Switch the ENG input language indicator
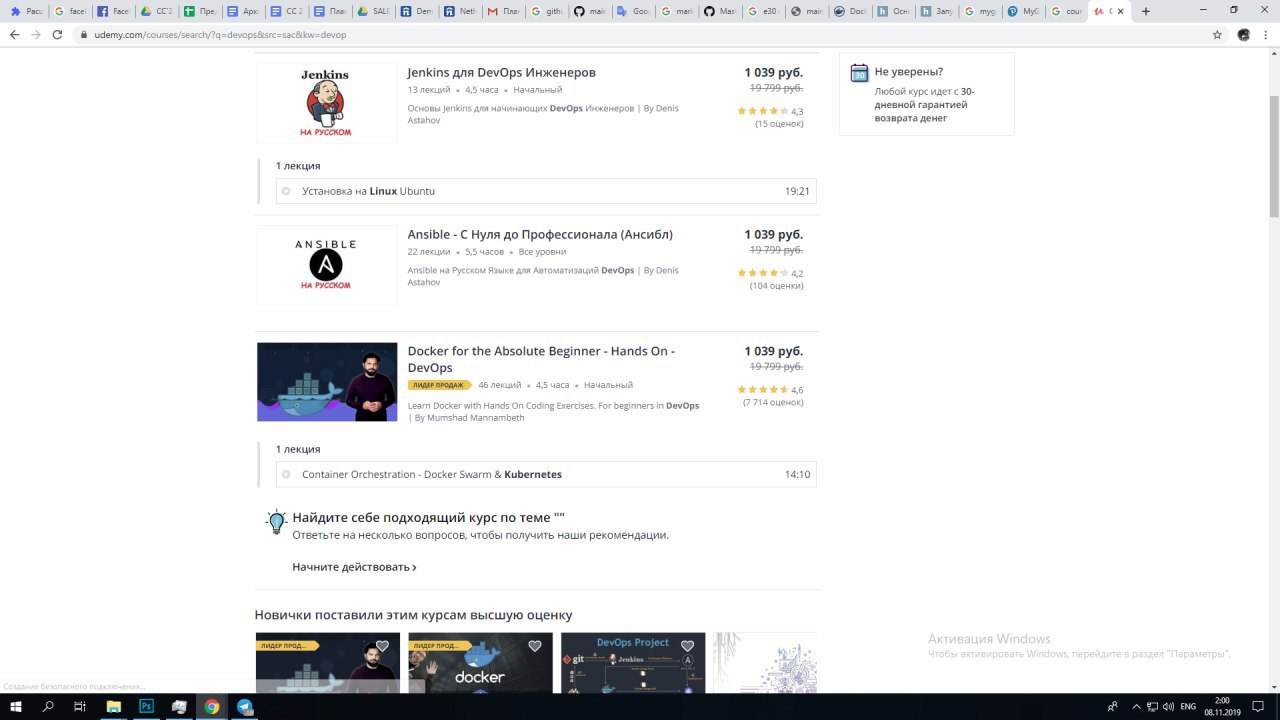The width and height of the screenshot is (1280, 720). pos(1188,707)
